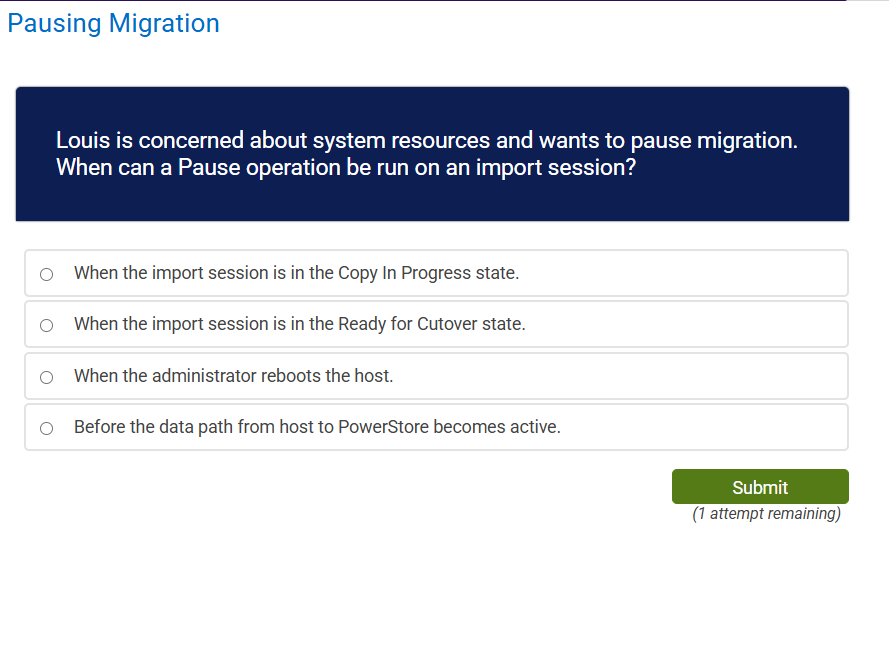Click answer text about host to PowerStore path
Image resolution: width=889 pixels, height=672 pixels.
pos(317,427)
